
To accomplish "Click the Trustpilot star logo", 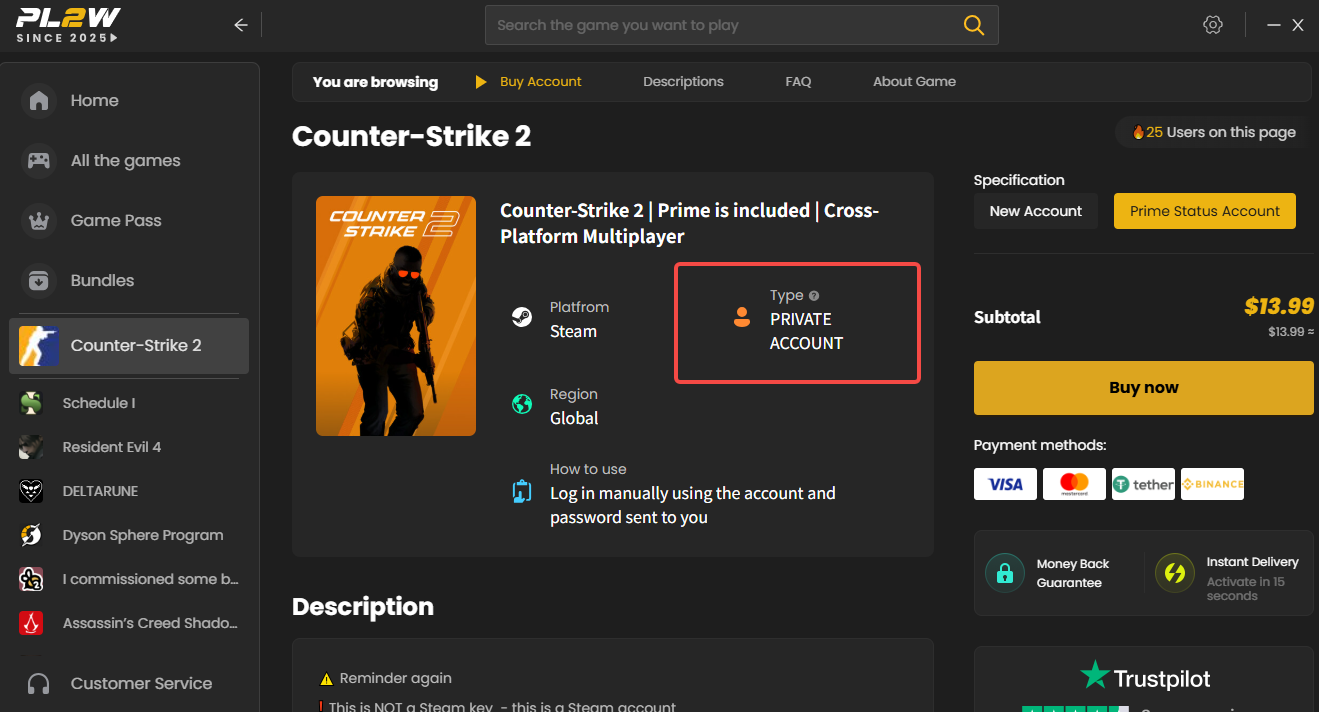I will [x=1095, y=675].
